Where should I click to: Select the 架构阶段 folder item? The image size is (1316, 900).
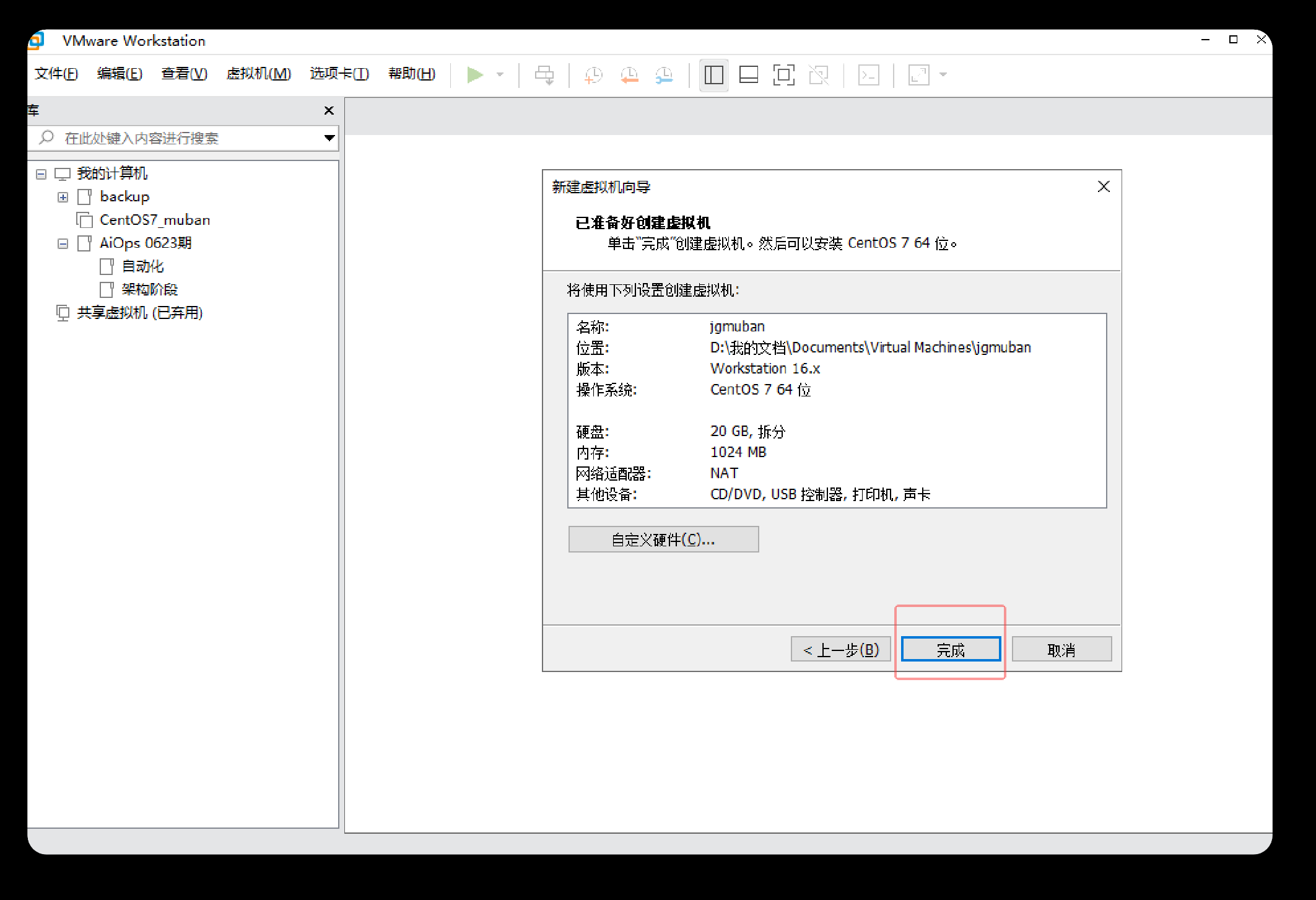coord(149,289)
